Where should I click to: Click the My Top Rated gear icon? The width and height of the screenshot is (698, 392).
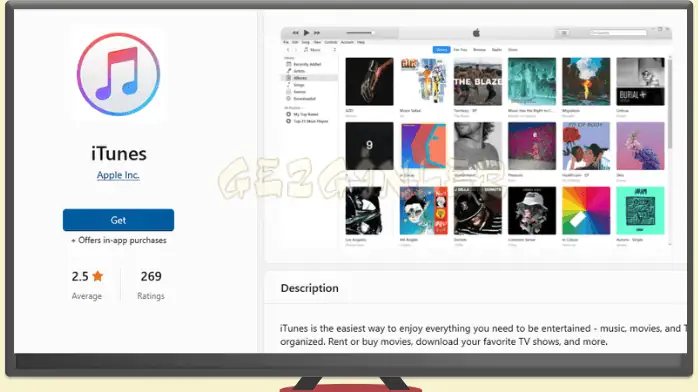tap(288, 114)
